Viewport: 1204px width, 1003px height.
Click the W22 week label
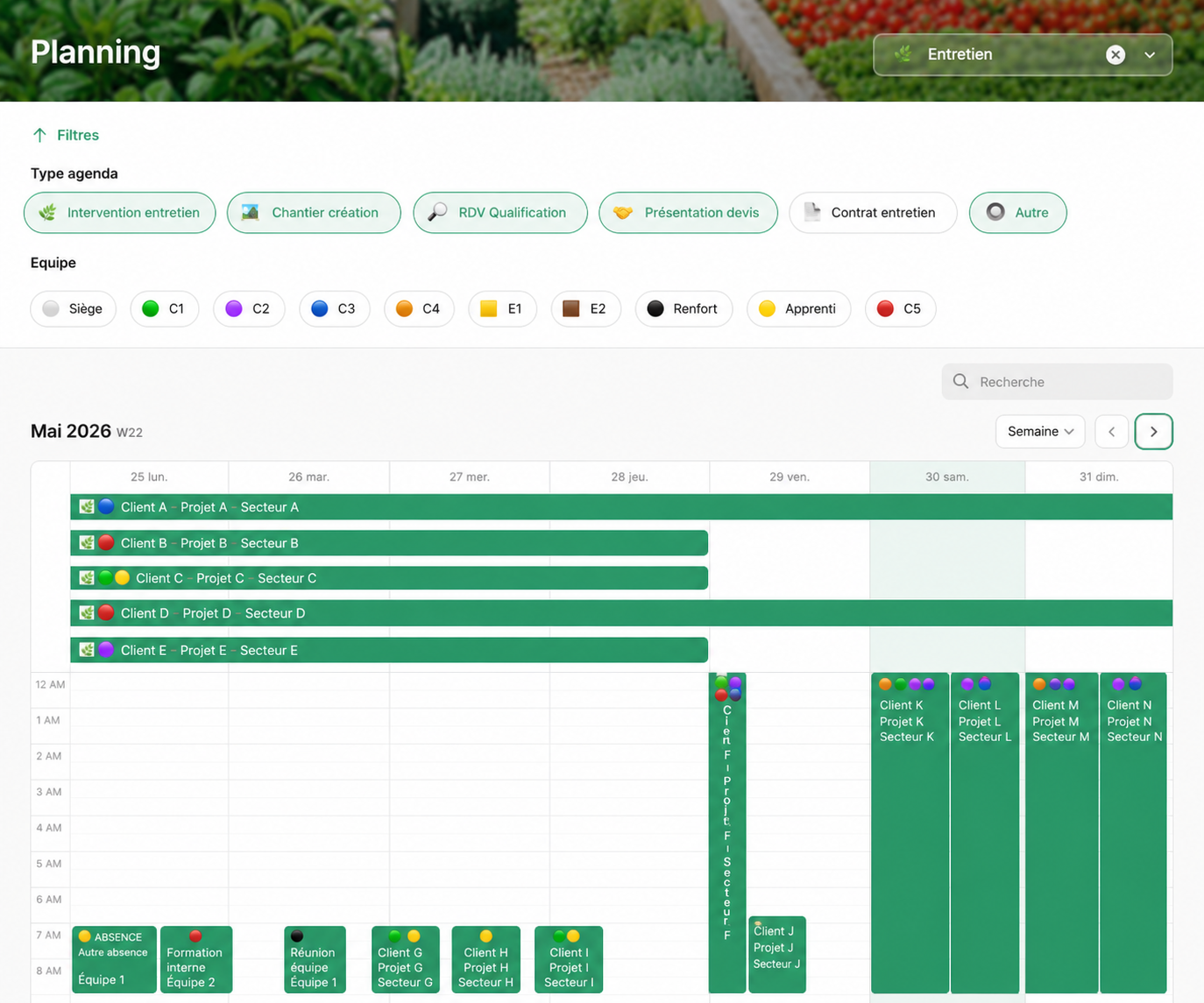130,433
